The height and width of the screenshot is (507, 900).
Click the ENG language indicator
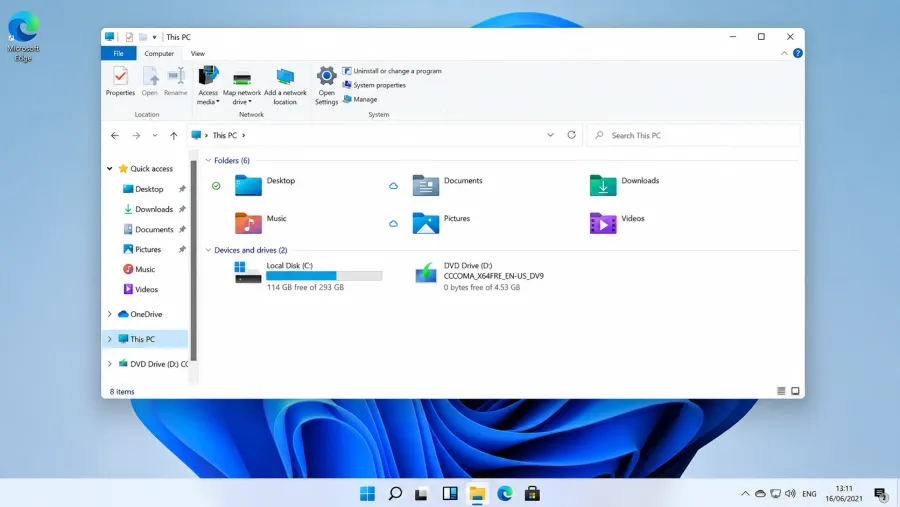point(809,494)
